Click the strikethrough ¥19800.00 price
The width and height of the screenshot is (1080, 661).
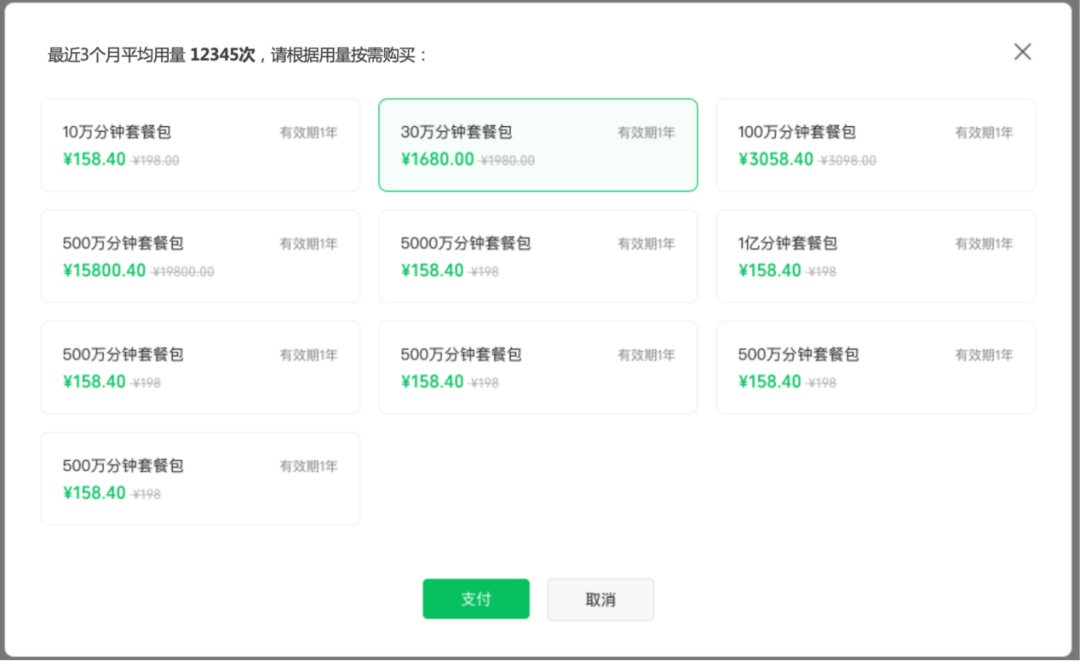click(183, 272)
